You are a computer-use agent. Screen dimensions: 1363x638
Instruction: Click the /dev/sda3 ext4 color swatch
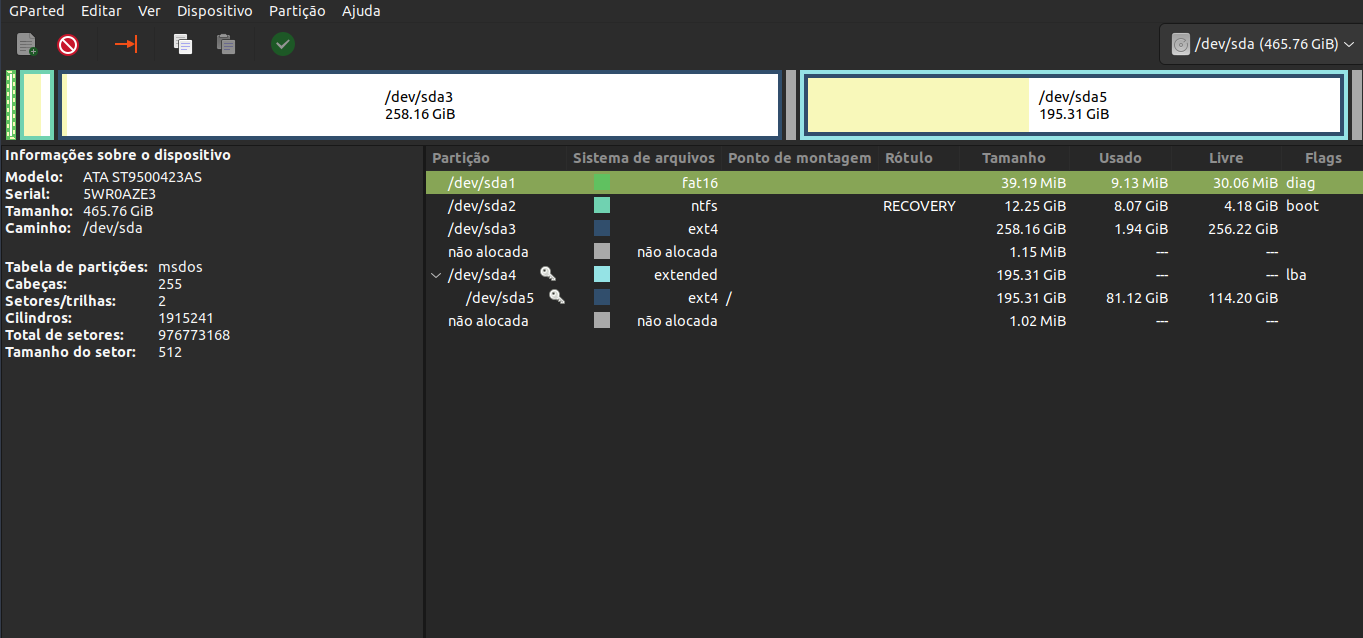(x=602, y=228)
